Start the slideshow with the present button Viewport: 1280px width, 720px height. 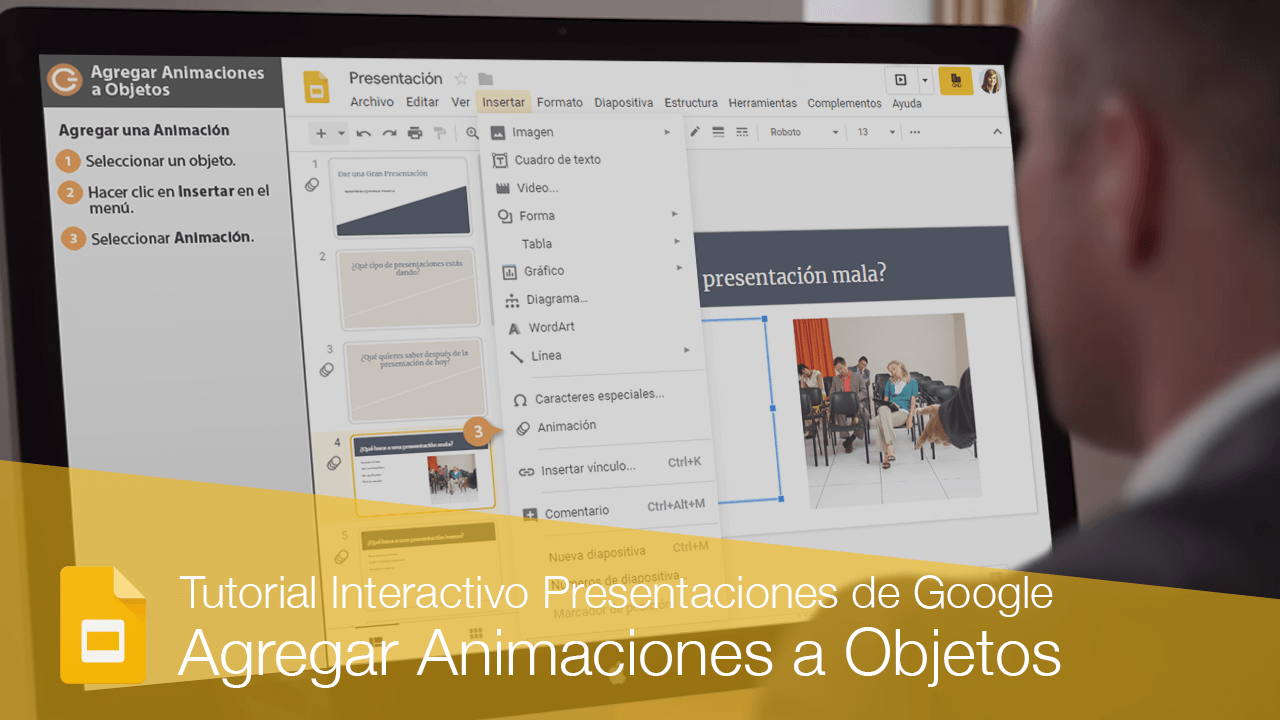(901, 80)
